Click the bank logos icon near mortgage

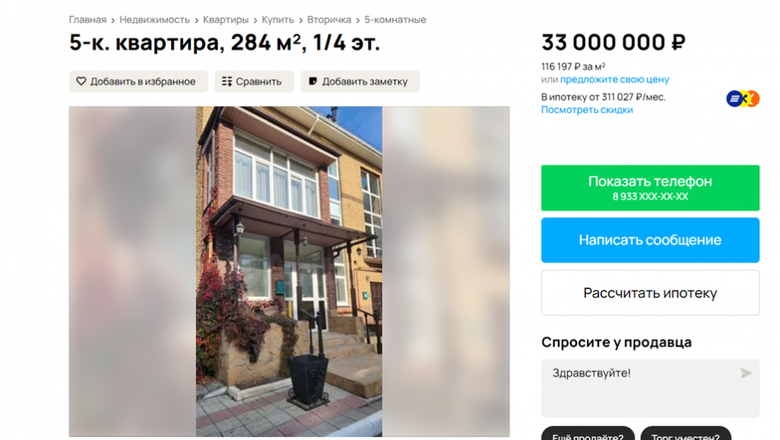743,98
